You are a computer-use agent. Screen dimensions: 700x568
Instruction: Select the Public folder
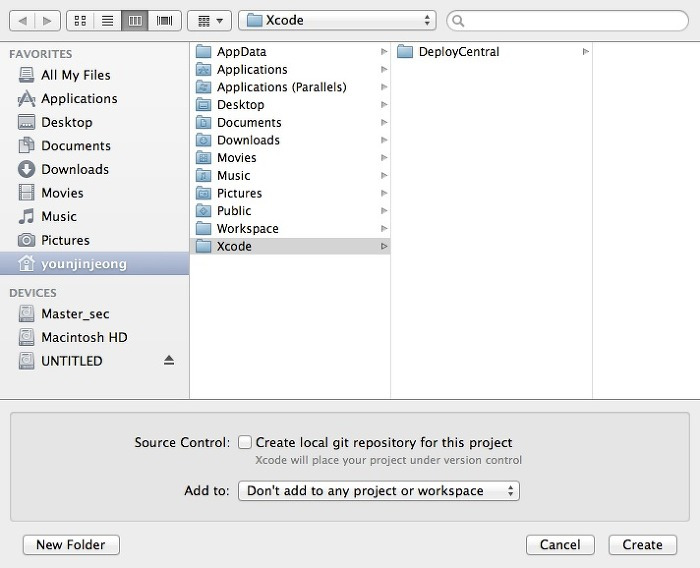[290, 211]
